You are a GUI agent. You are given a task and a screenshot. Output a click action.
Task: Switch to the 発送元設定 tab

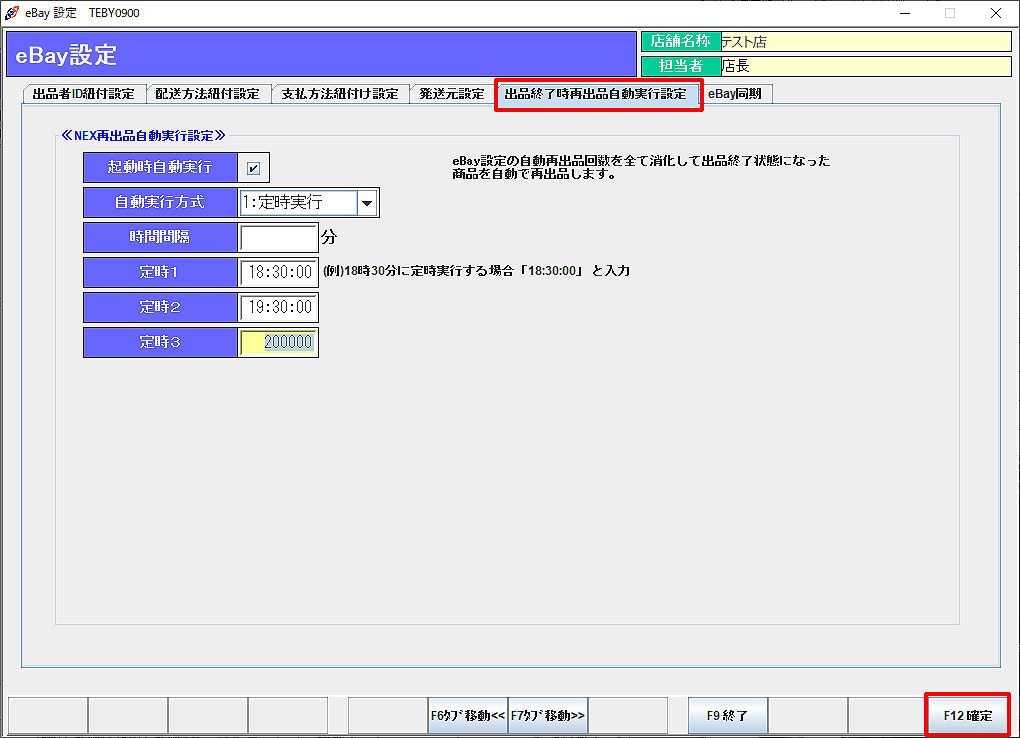click(x=452, y=94)
